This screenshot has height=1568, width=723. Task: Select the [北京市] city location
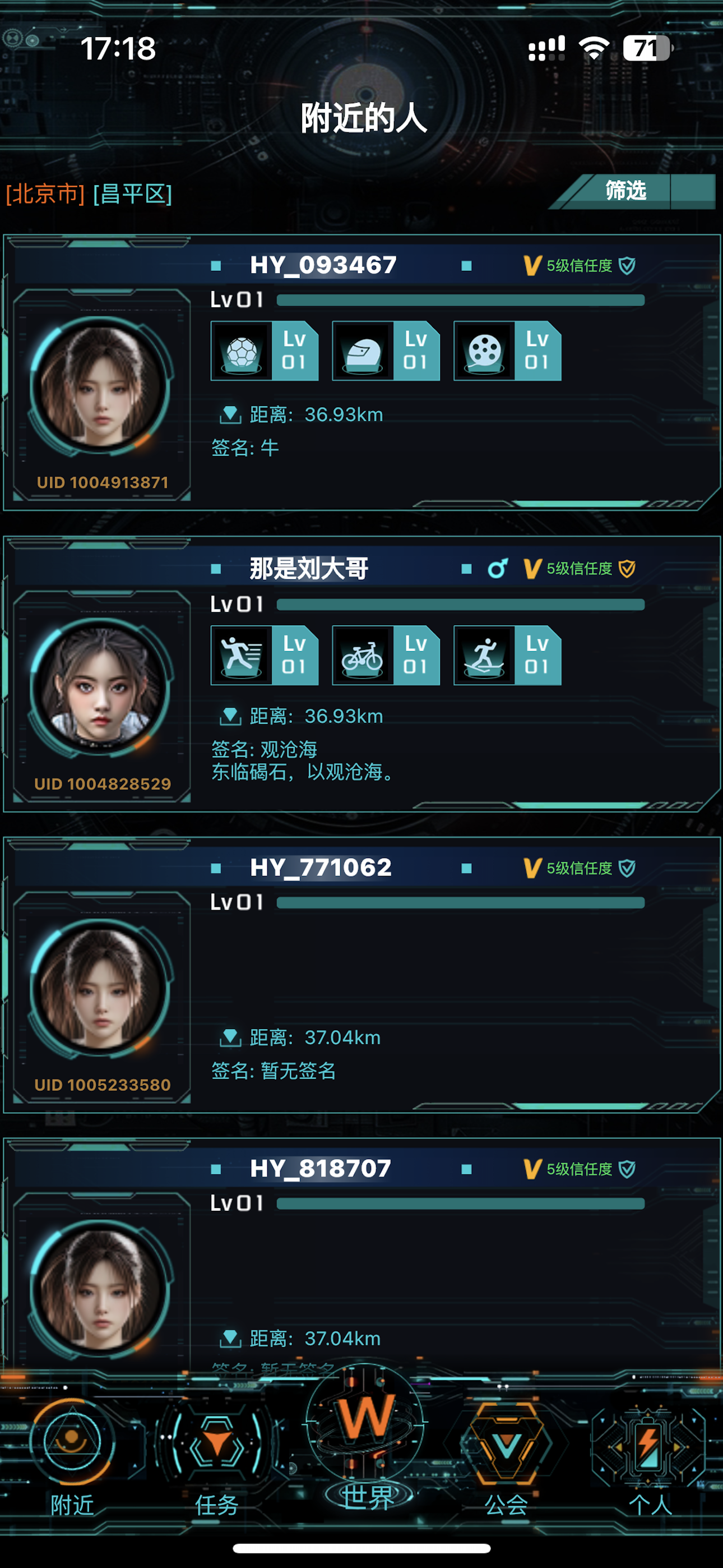(x=45, y=194)
